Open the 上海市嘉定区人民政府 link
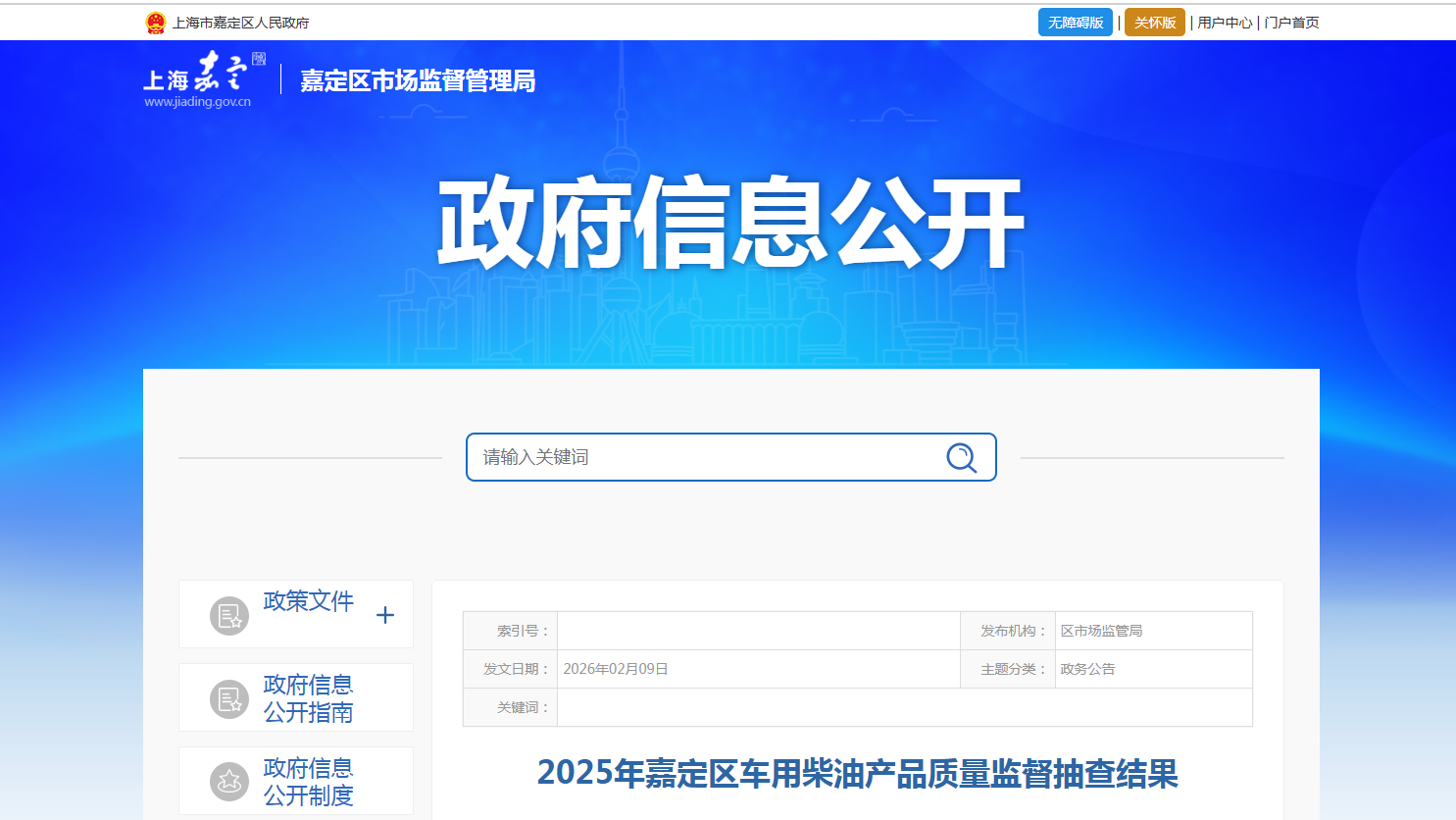The width and height of the screenshot is (1456, 820). click(241, 23)
